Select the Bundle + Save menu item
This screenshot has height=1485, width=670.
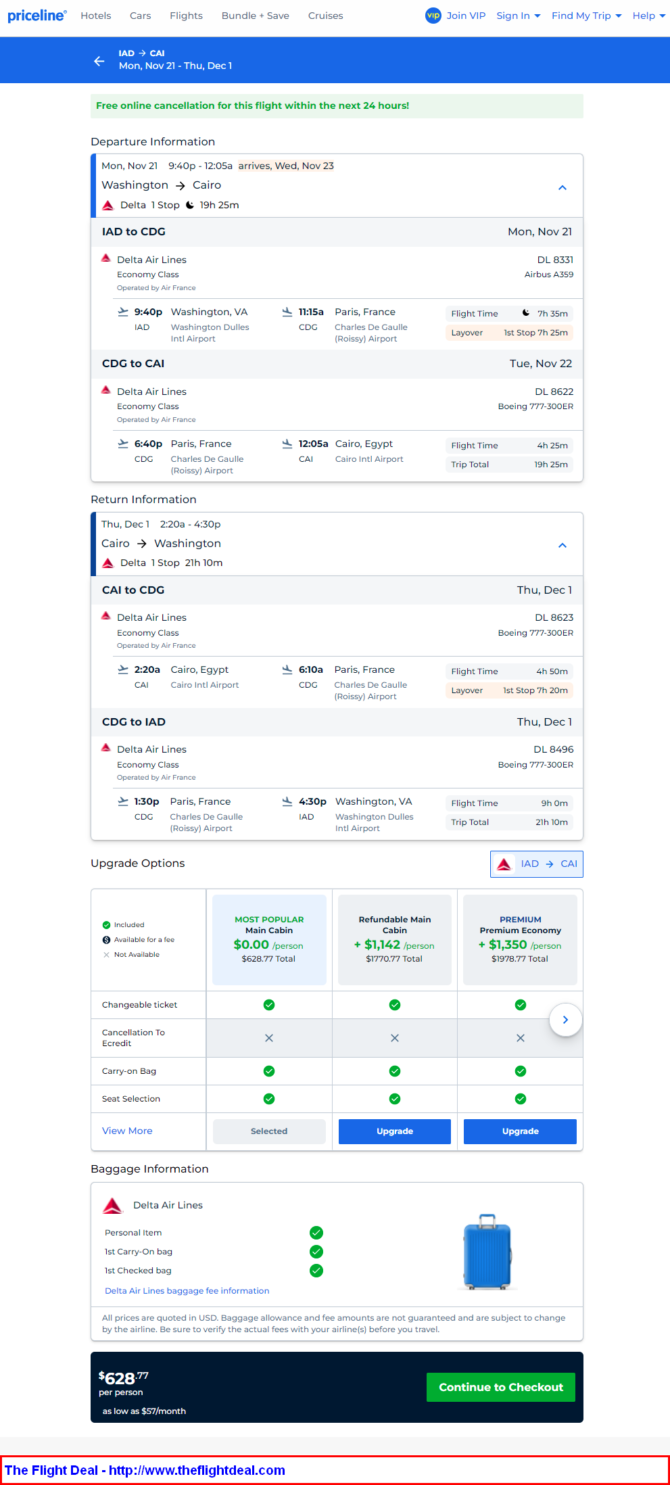pyautogui.click(x=255, y=16)
